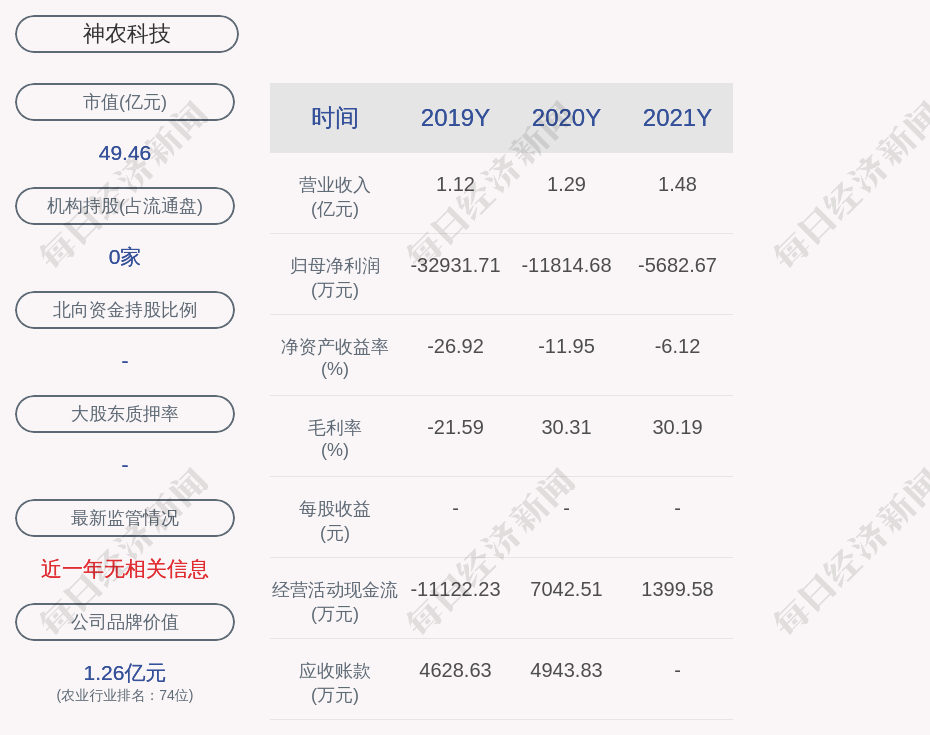Click the red 近一年无相关信息 text

click(125, 569)
